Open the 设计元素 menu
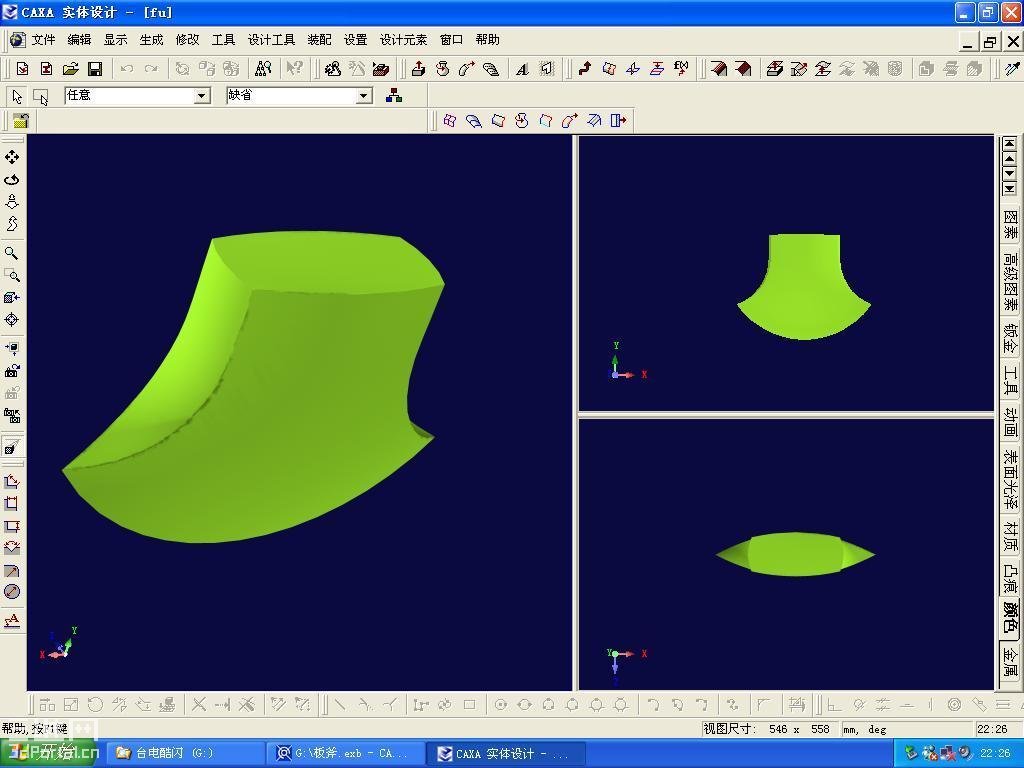This screenshot has height=768, width=1024. coord(404,40)
